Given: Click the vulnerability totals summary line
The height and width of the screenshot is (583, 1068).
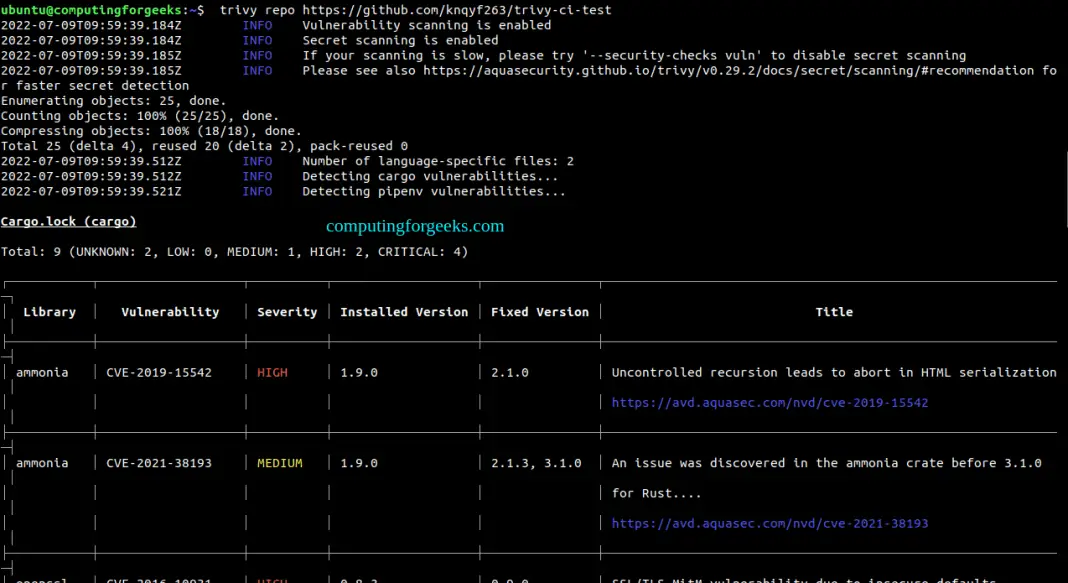Looking at the screenshot, I should click(x=235, y=251).
